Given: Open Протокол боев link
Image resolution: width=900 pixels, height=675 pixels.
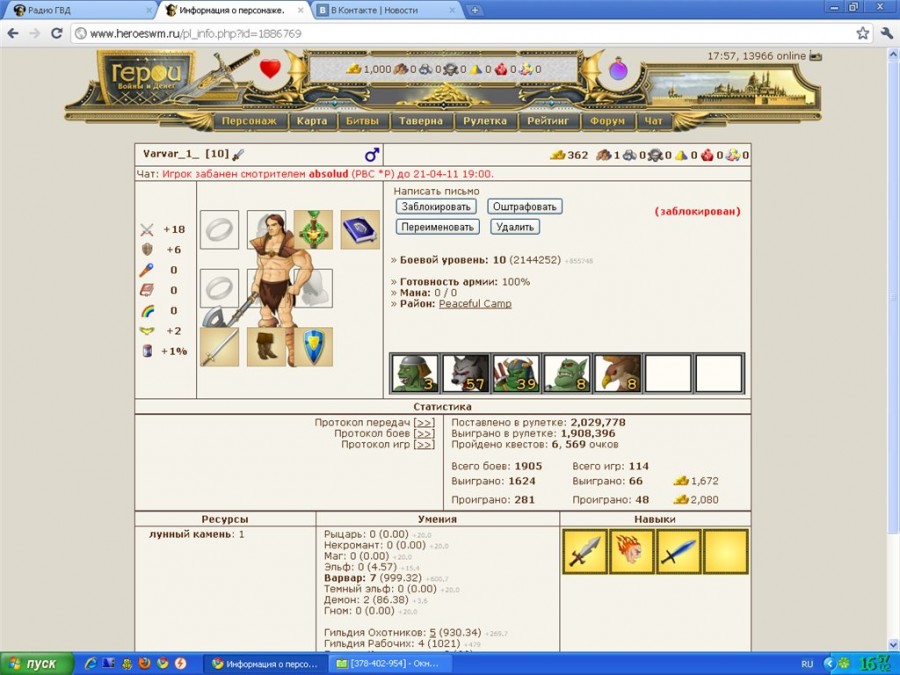Looking at the screenshot, I should click(424, 433).
